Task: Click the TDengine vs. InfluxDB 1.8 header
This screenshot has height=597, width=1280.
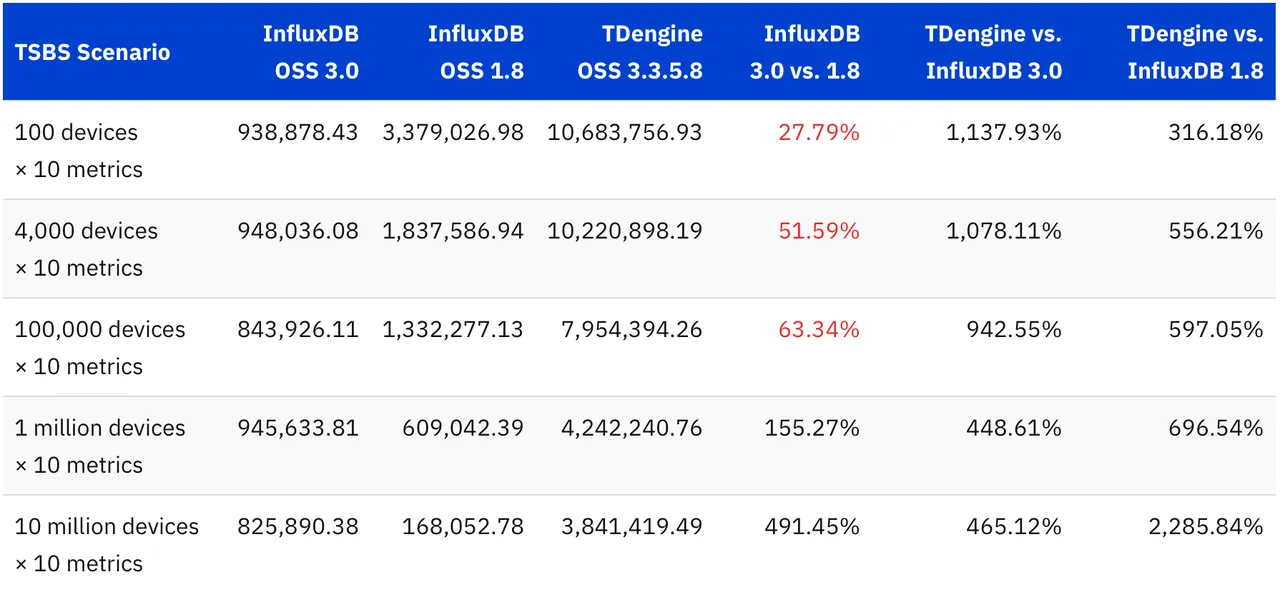Action: 1195,52
